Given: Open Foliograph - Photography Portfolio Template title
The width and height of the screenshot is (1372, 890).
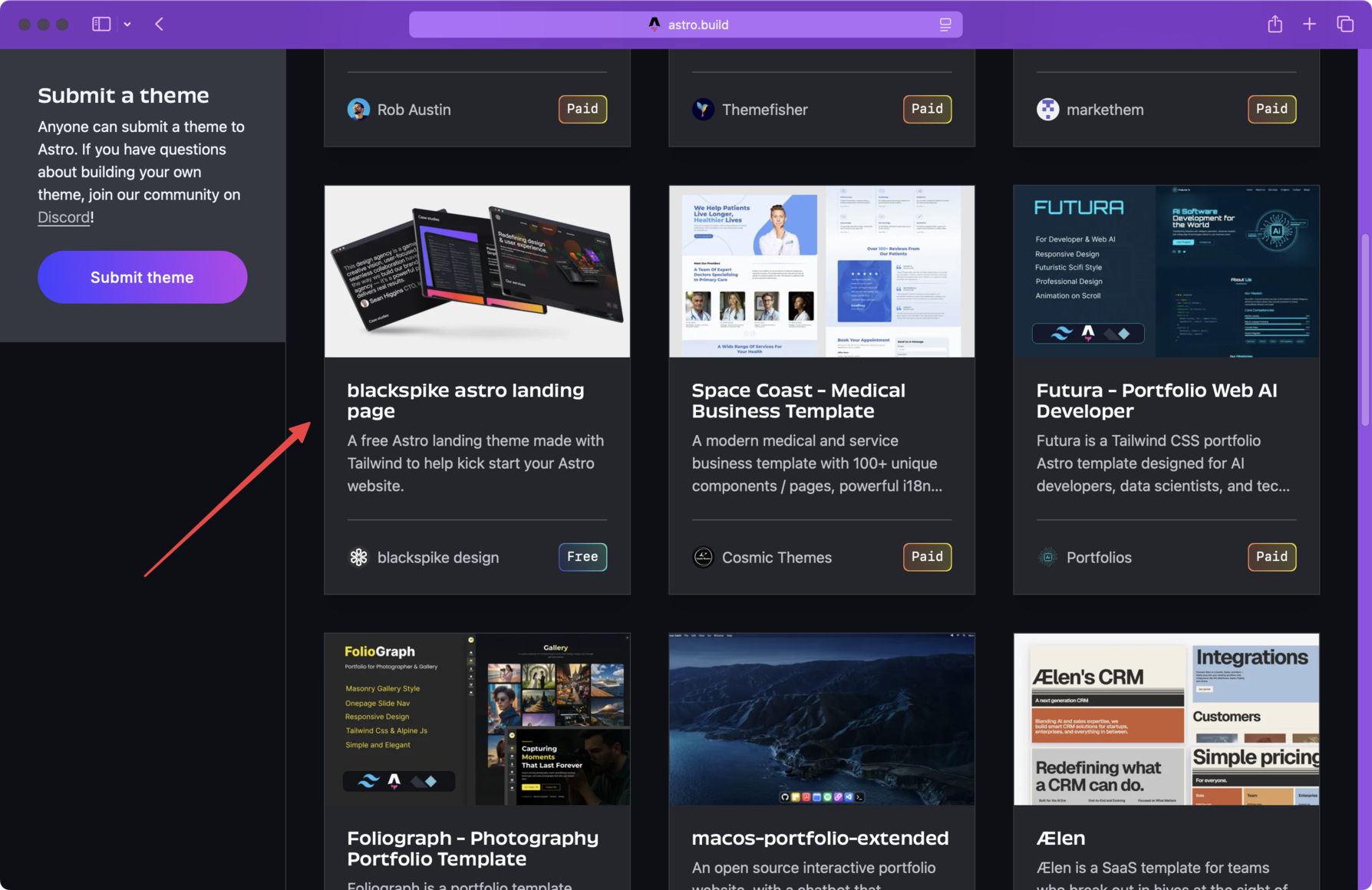Looking at the screenshot, I should pos(473,849).
